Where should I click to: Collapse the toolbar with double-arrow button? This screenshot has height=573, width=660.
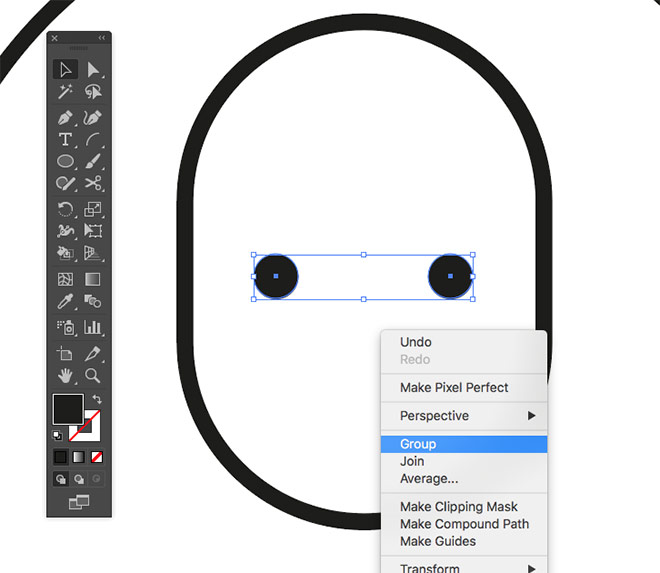point(101,38)
